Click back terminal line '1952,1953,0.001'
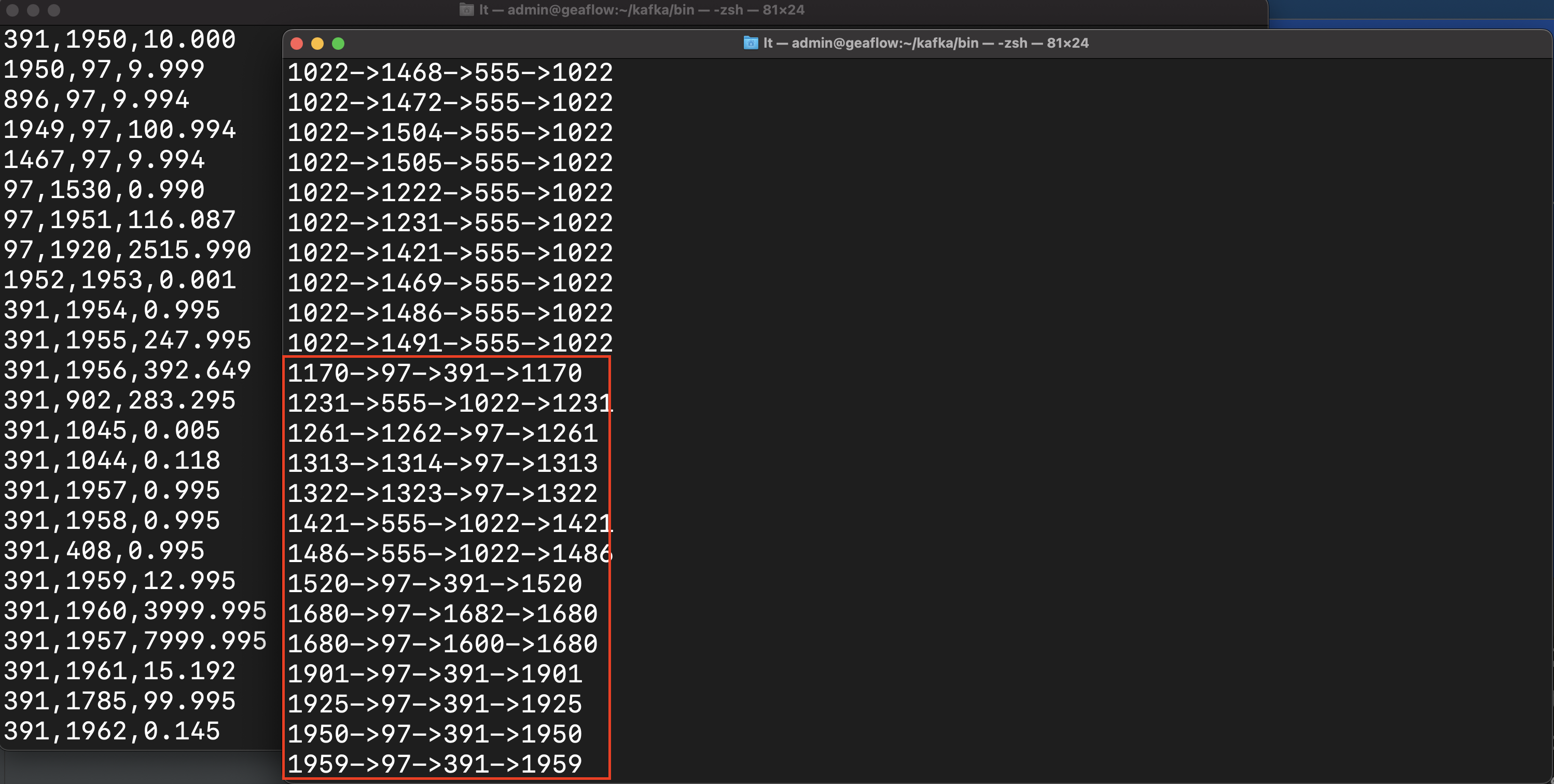This screenshot has height=784, width=1554. 119,281
